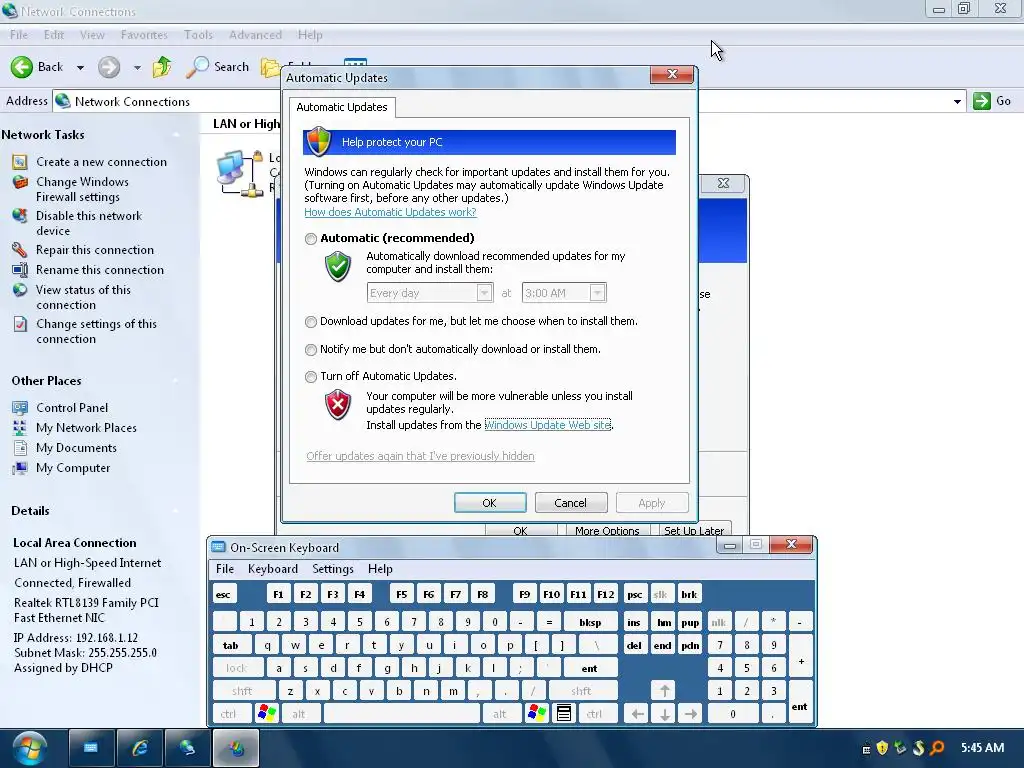Open Control Panel from Other Places
This screenshot has height=768, width=1024.
click(x=72, y=408)
